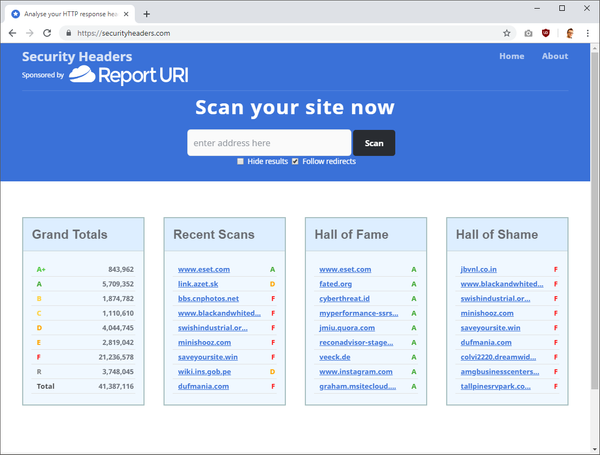Open fated.org in Hall of Fame
The height and width of the screenshot is (455, 600).
point(335,285)
